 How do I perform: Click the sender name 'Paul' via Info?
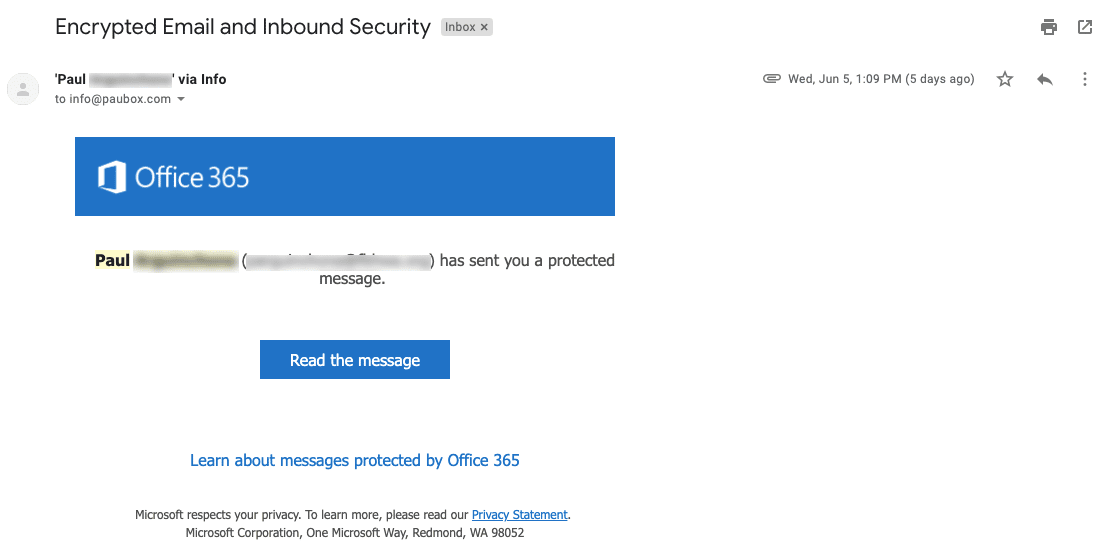click(x=140, y=79)
